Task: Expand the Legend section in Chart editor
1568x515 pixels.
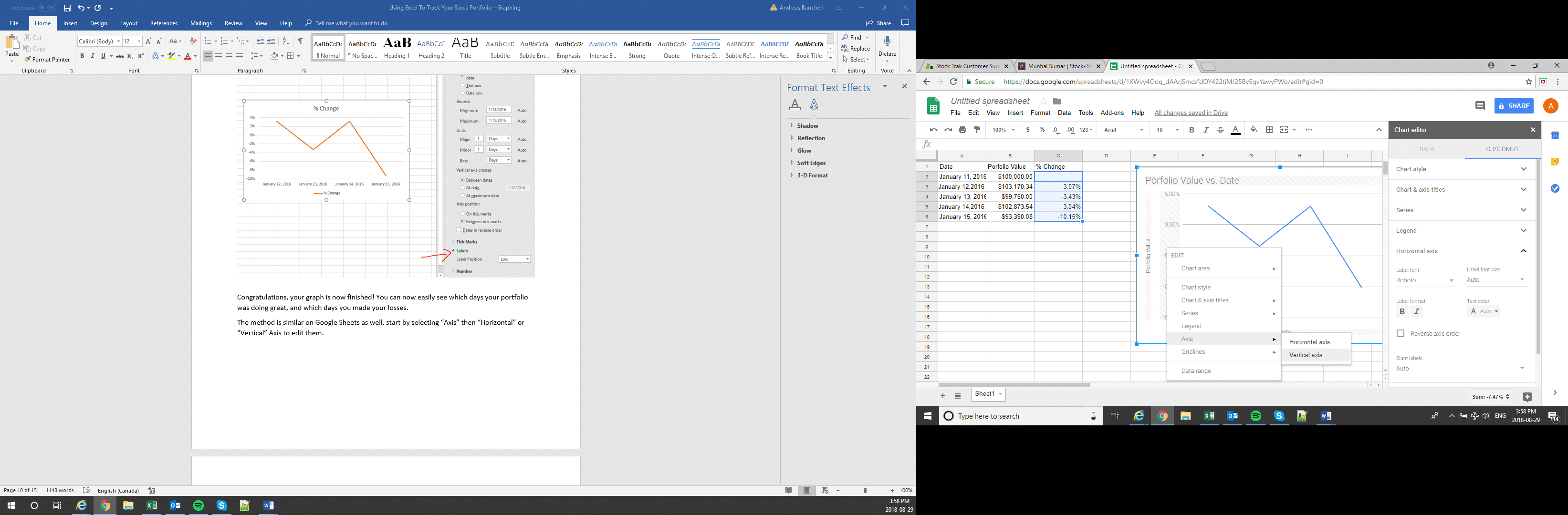Action: click(x=1462, y=230)
